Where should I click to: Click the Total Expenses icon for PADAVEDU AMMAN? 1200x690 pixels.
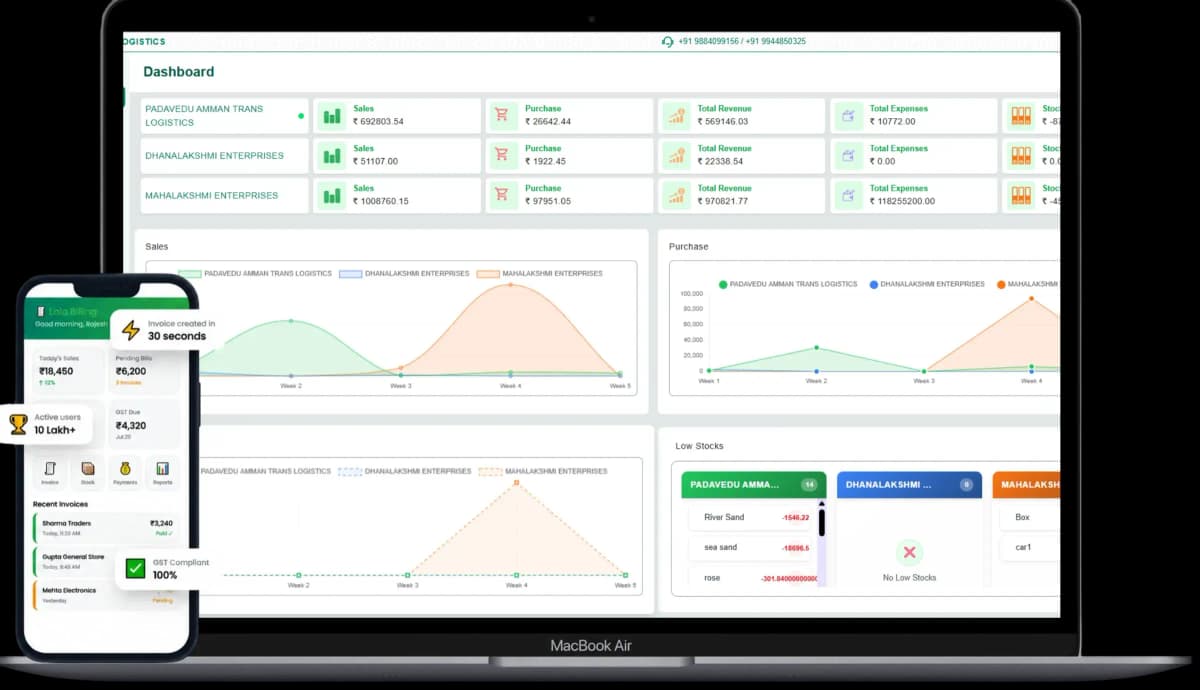pyautogui.click(x=848, y=116)
